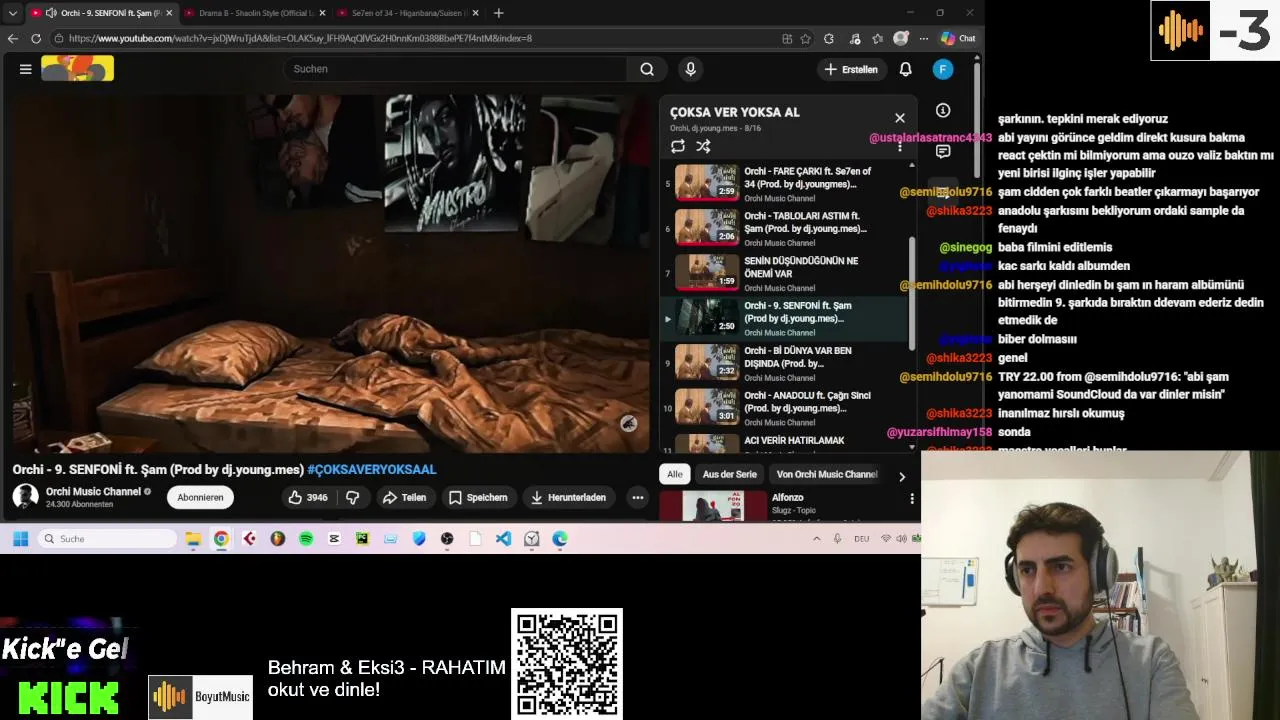Toggle playlist shuffle mode
This screenshot has width=1280, height=720.
tap(703, 146)
